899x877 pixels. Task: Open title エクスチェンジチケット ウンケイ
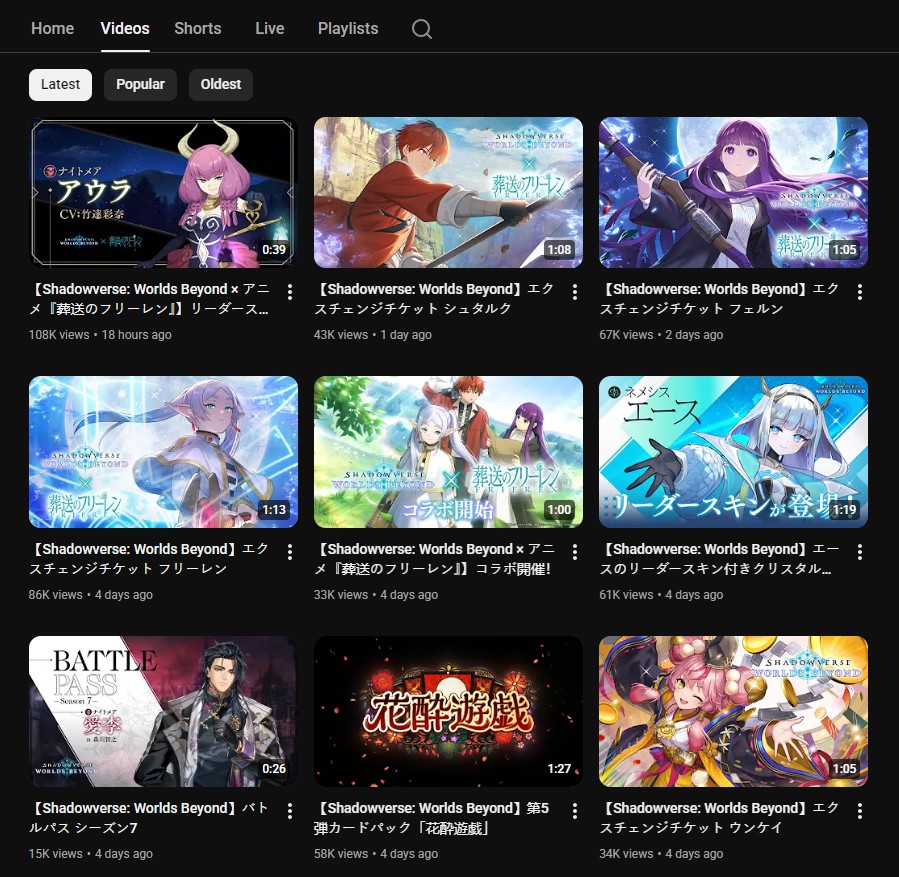pyautogui.click(x=719, y=818)
